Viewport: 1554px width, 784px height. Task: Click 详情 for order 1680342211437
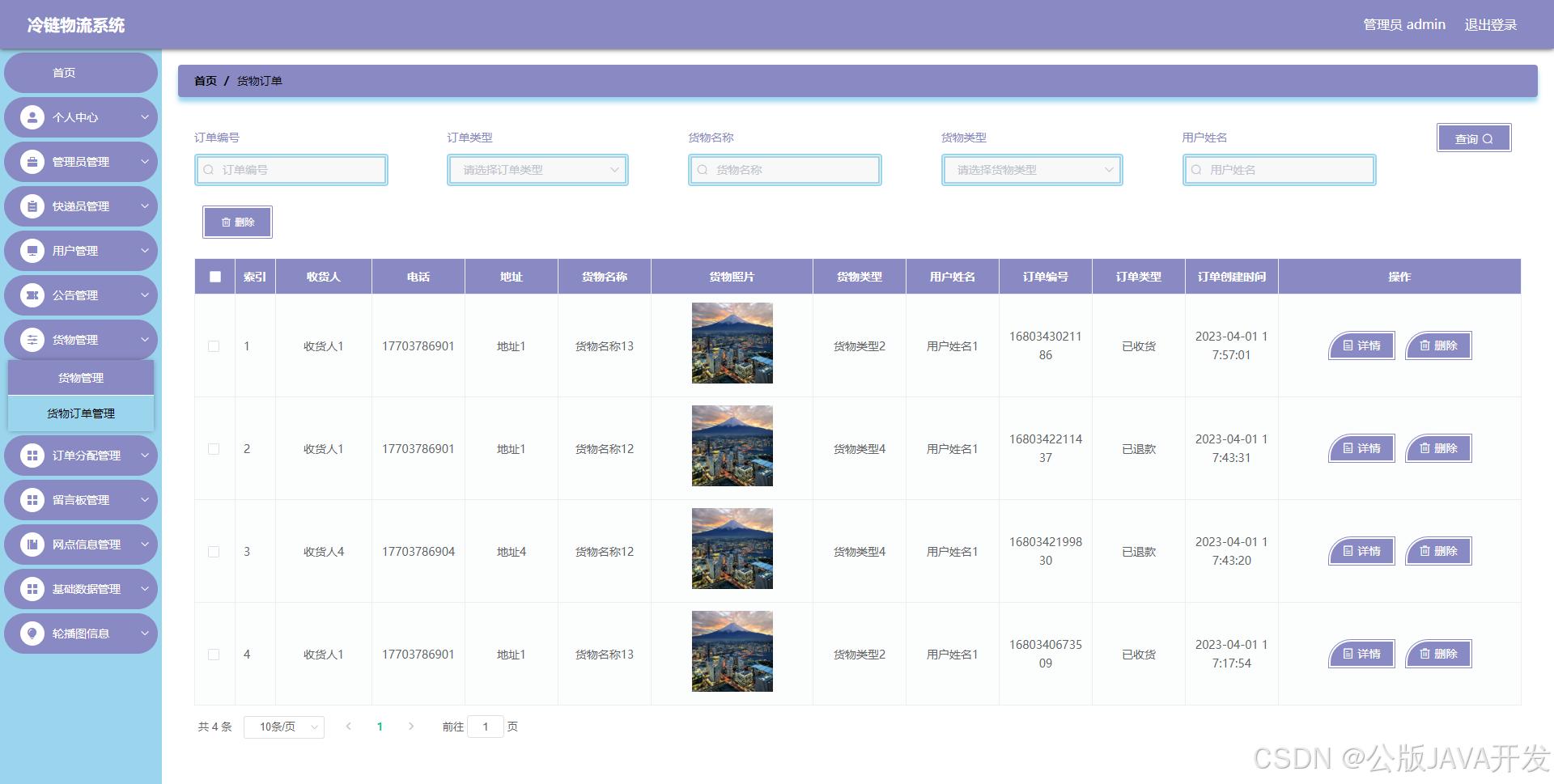click(1362, 448)
